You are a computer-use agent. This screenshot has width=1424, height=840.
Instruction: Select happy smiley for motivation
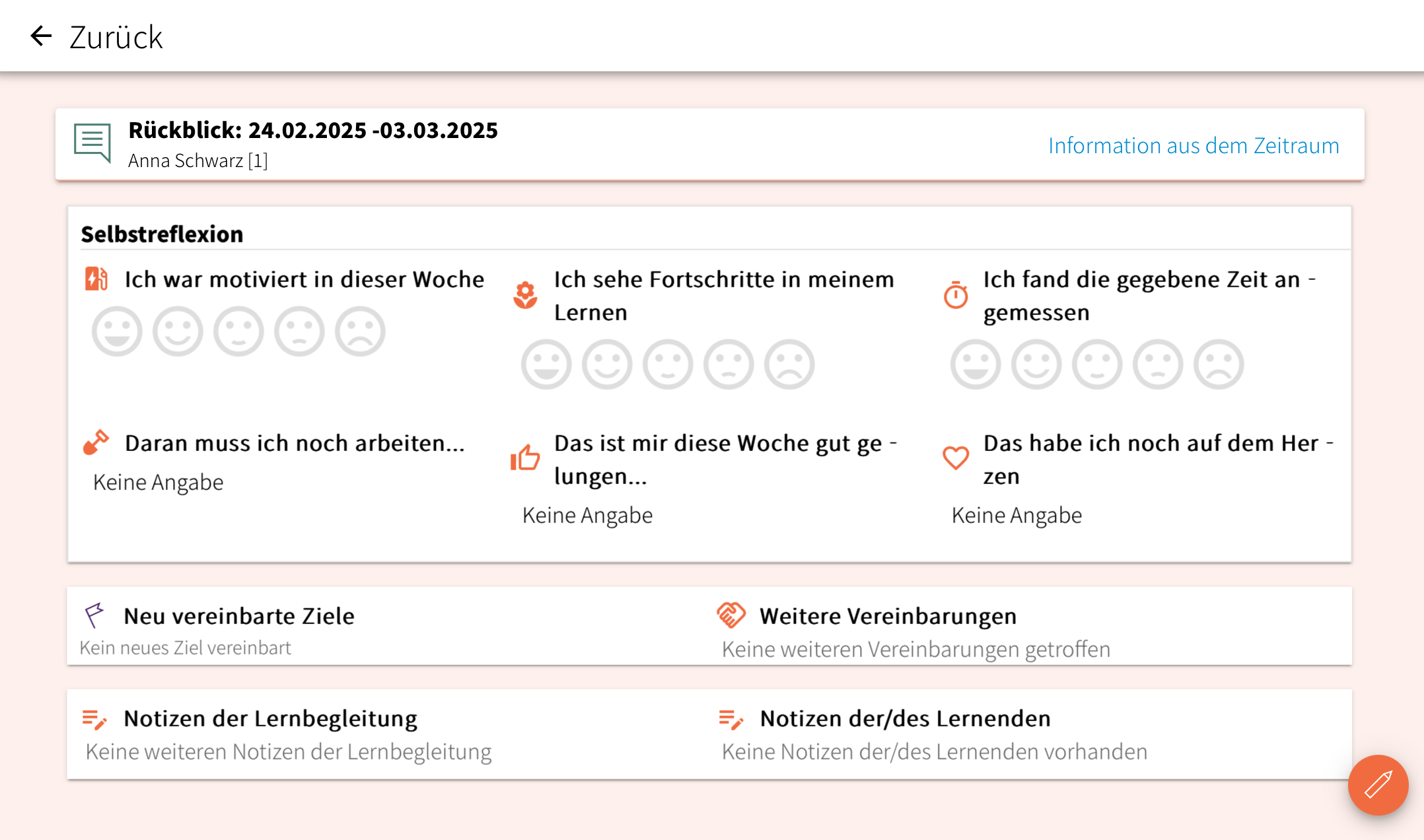coord(178,332)
